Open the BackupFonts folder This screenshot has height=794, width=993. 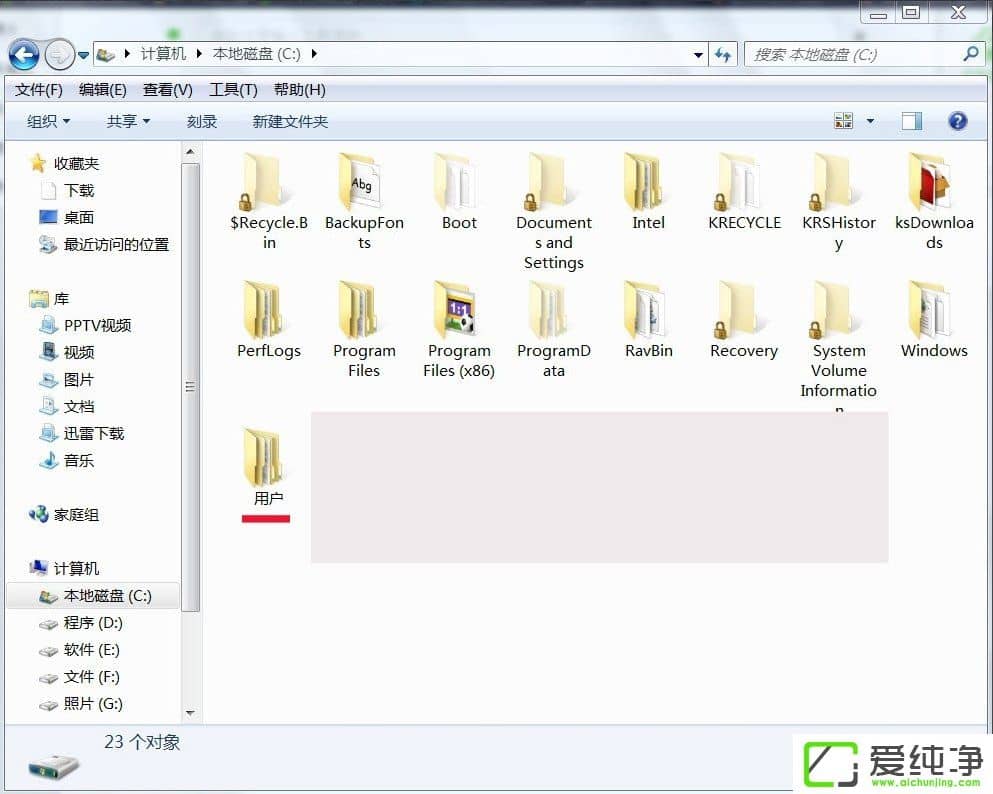pos(364,184)
